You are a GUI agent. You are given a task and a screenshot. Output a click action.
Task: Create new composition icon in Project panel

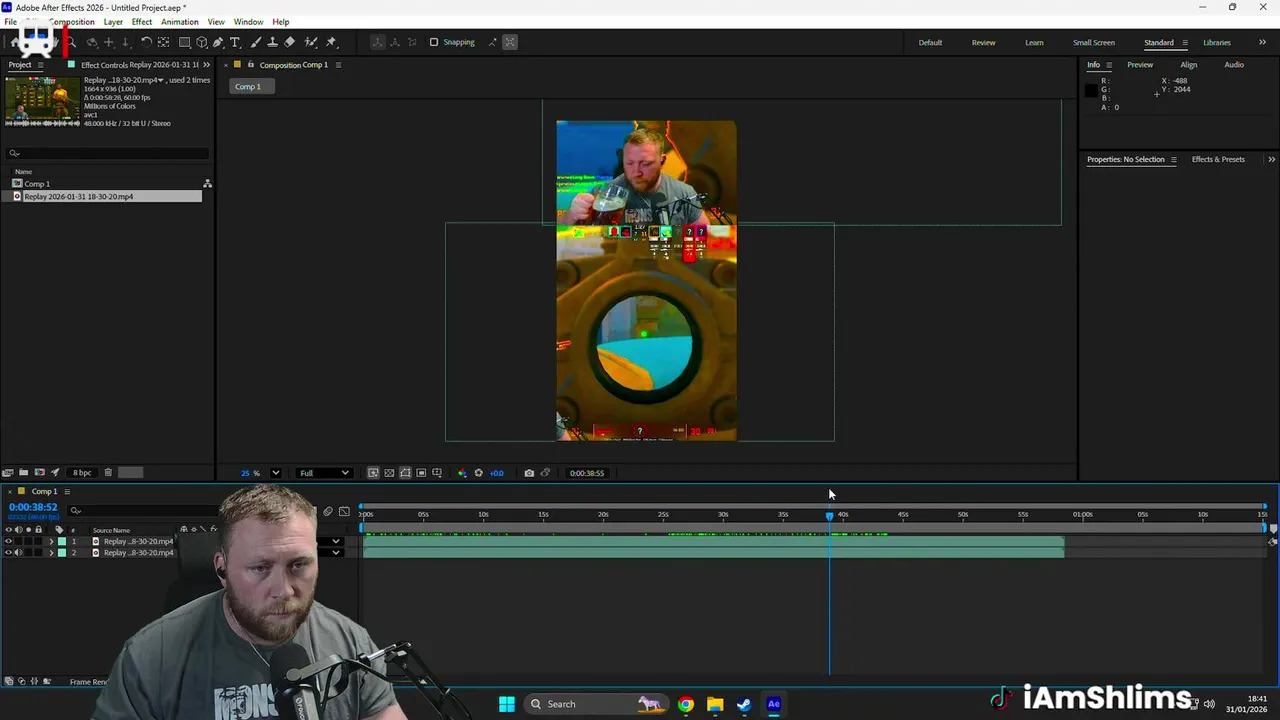click(x=39, y=472)
